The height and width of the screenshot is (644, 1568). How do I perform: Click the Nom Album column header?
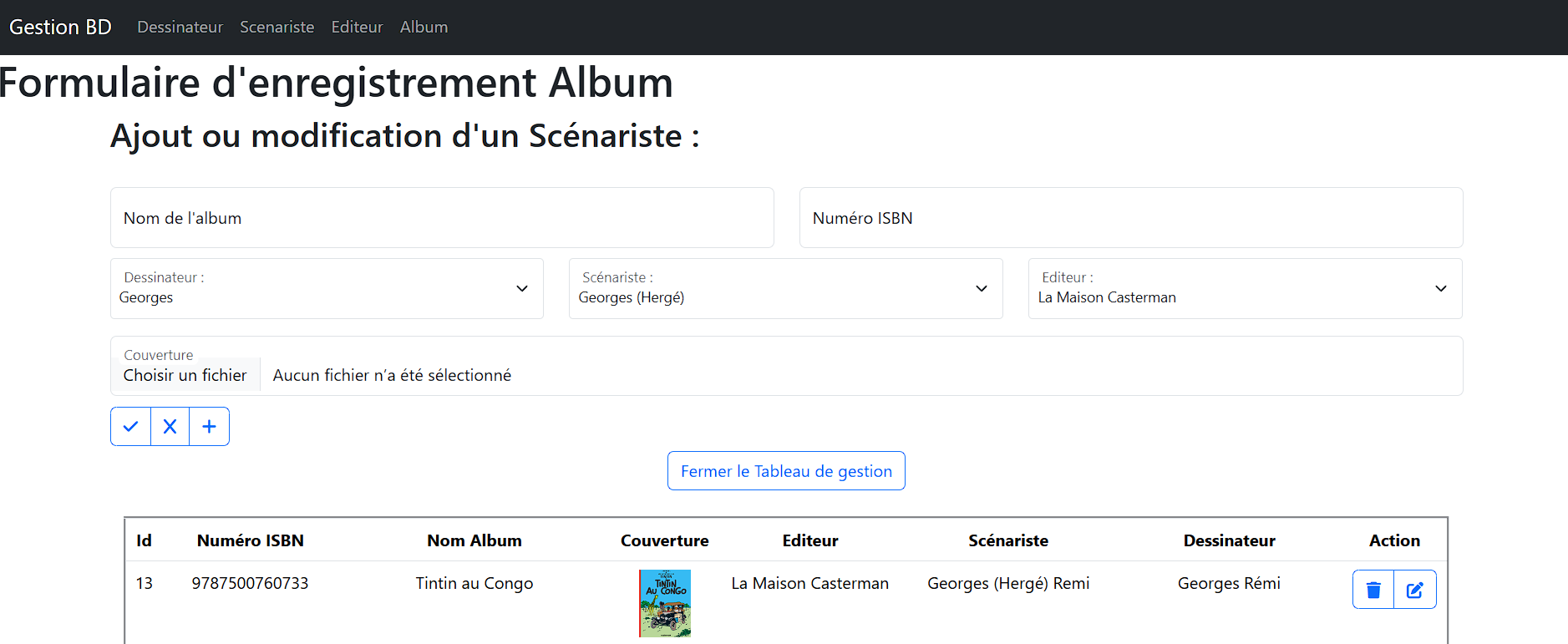pos(474,540)
